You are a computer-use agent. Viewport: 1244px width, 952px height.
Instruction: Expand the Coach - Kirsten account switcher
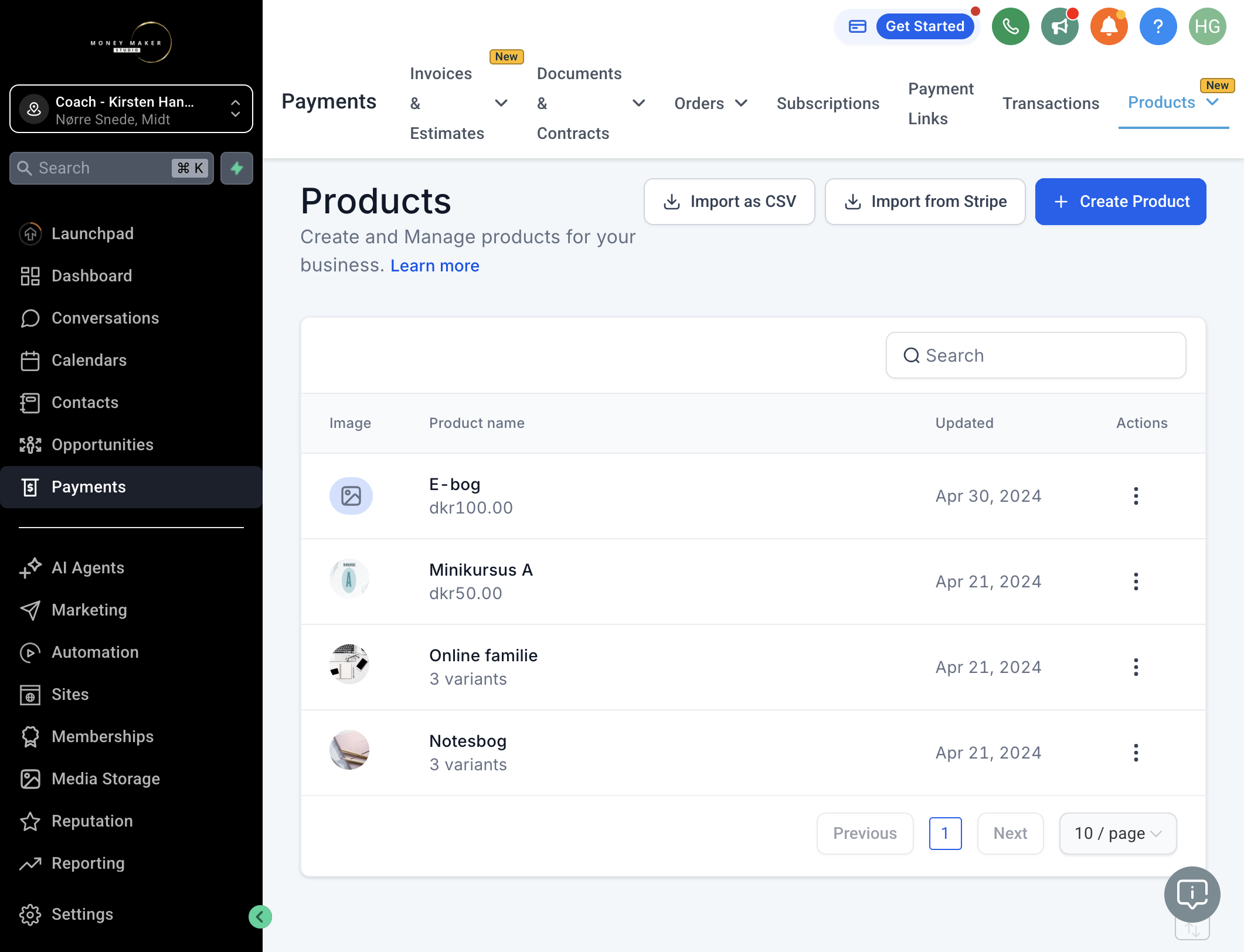(x=131, y=109)
